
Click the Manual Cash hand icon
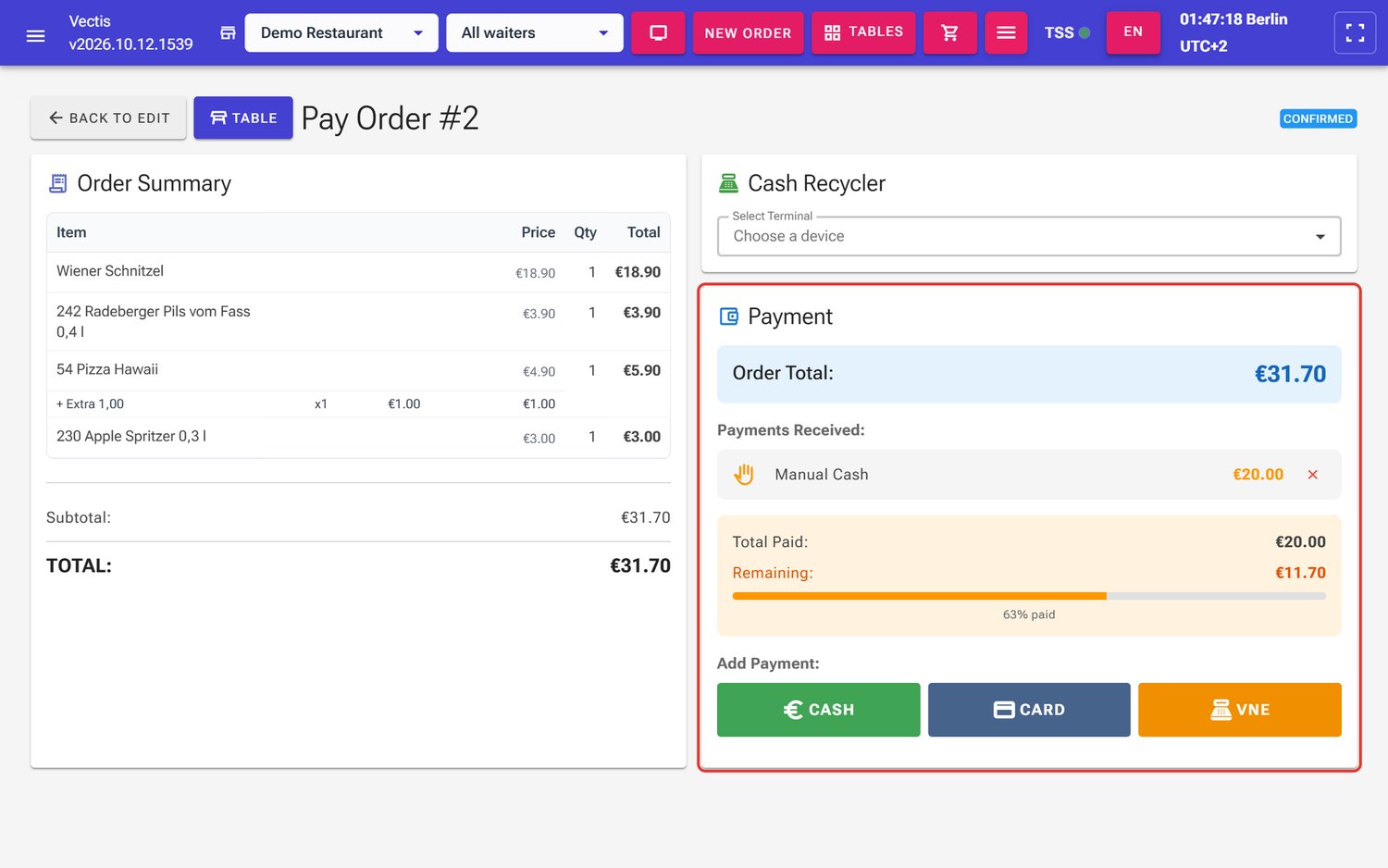(744, 475)
